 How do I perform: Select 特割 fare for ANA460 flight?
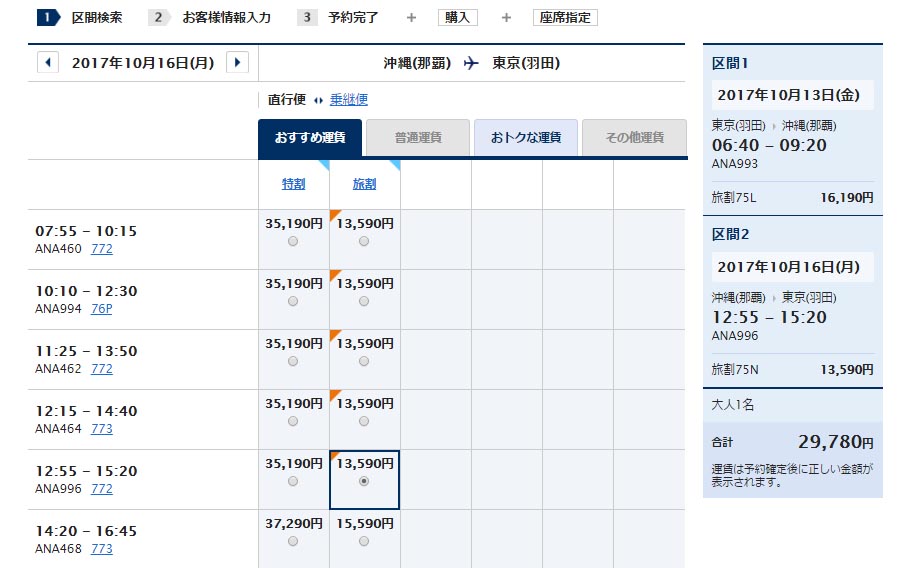point(292,241)
